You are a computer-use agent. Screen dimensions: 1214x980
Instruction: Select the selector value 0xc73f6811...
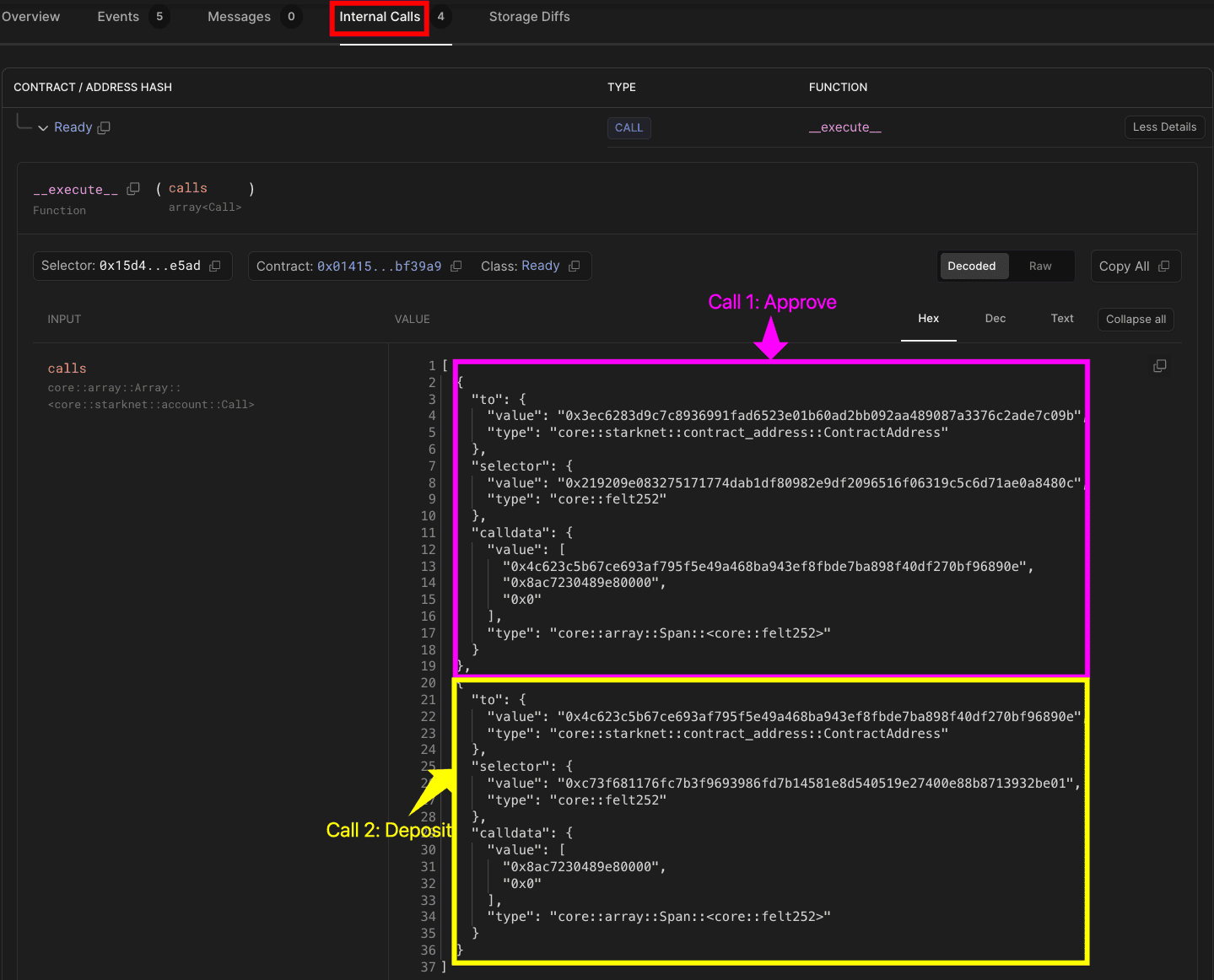pos(814,783)
